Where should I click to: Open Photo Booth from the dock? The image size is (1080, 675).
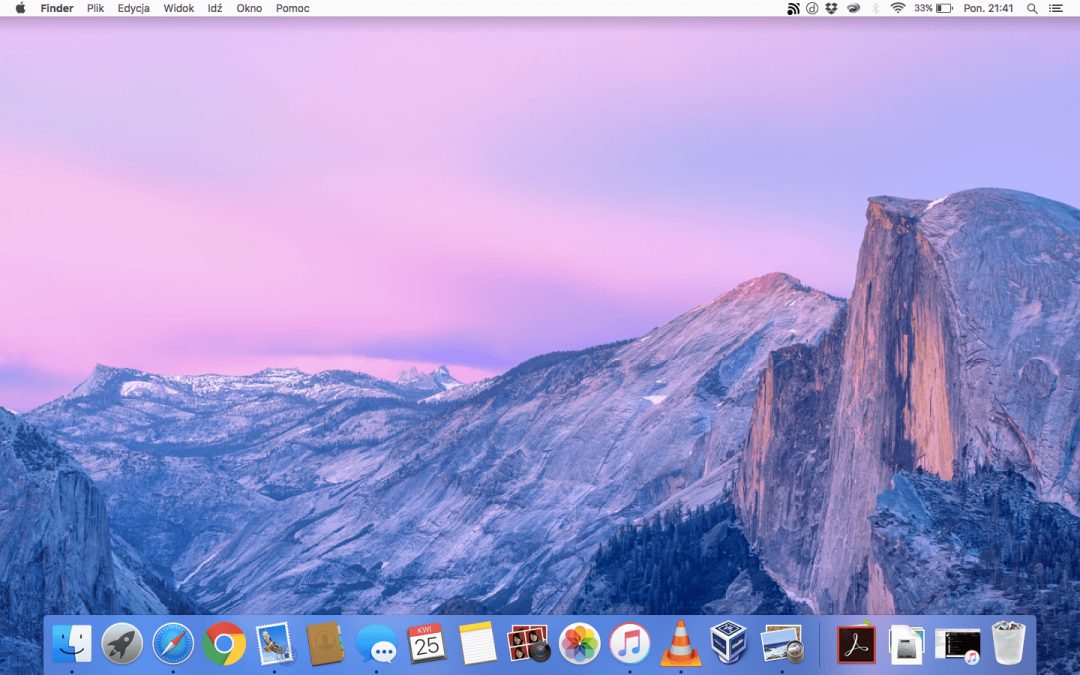click(528, 644)
